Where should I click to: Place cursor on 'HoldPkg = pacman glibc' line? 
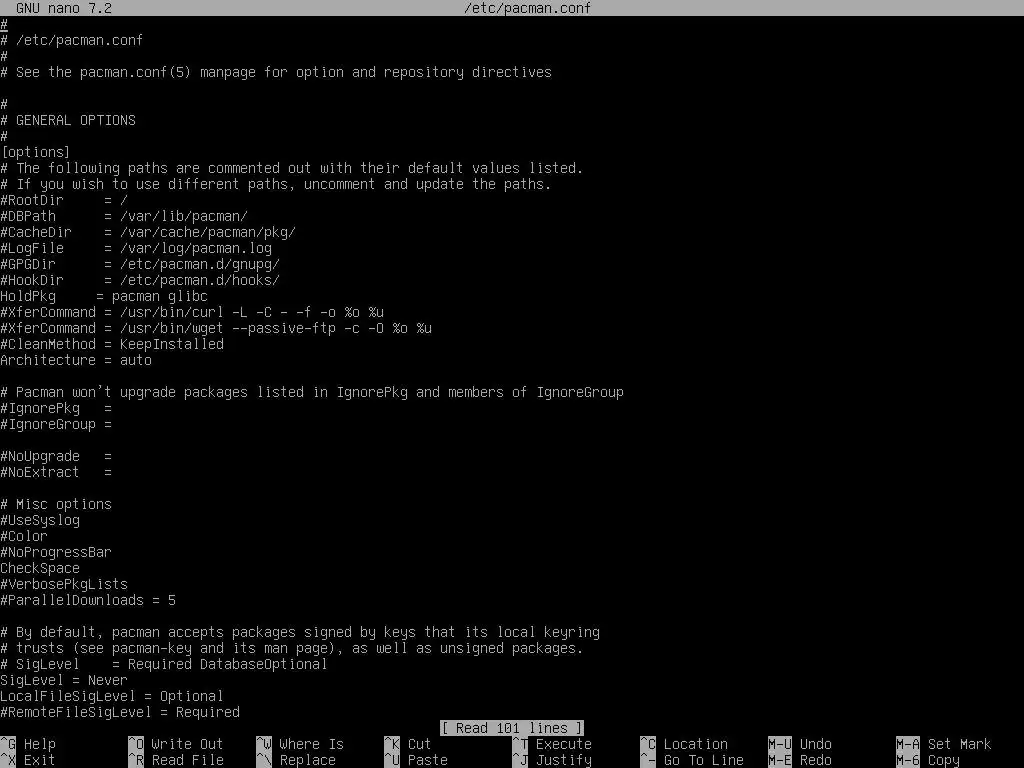104,296
